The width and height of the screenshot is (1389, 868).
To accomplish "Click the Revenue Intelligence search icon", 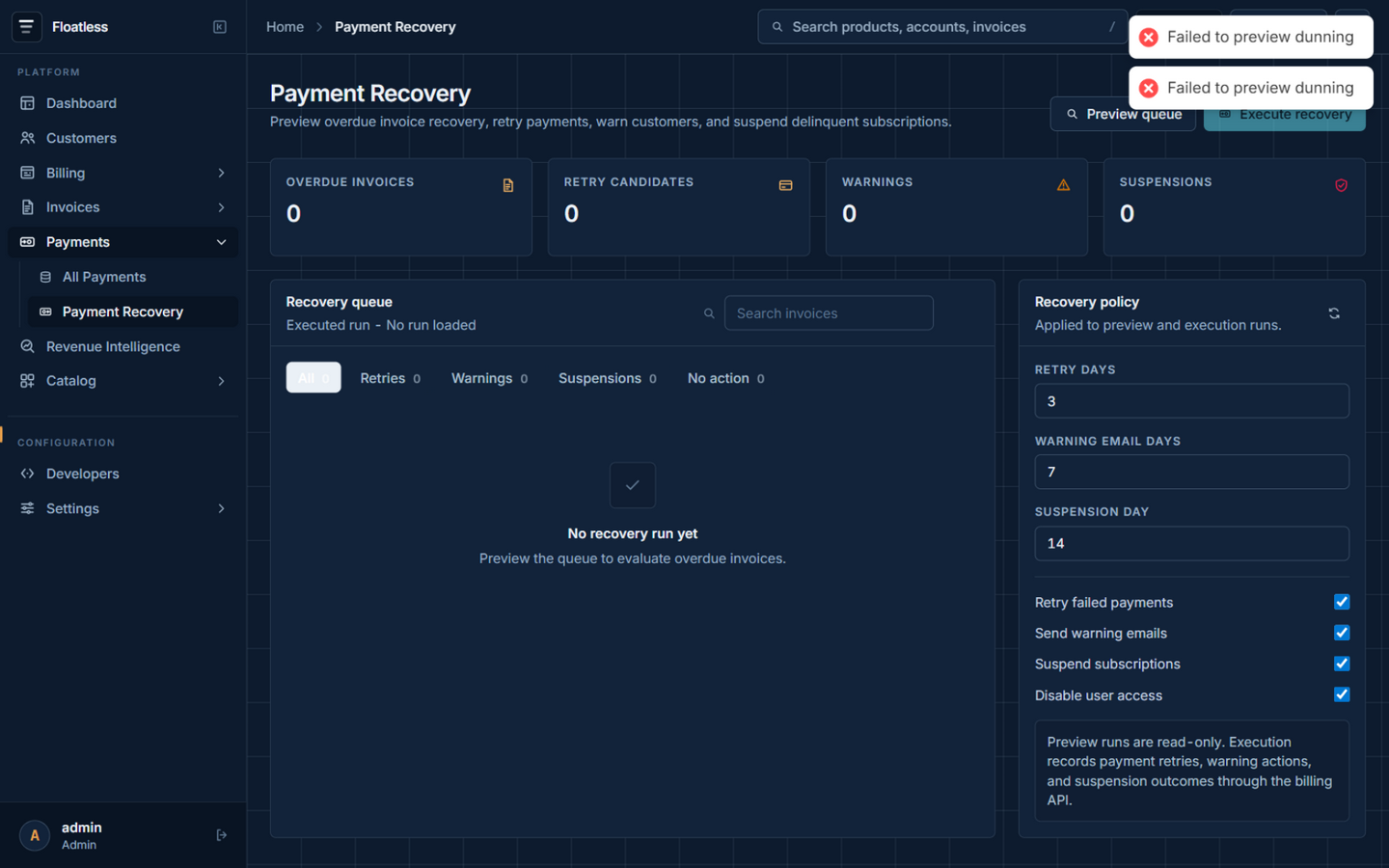I will tap(27, 346).
